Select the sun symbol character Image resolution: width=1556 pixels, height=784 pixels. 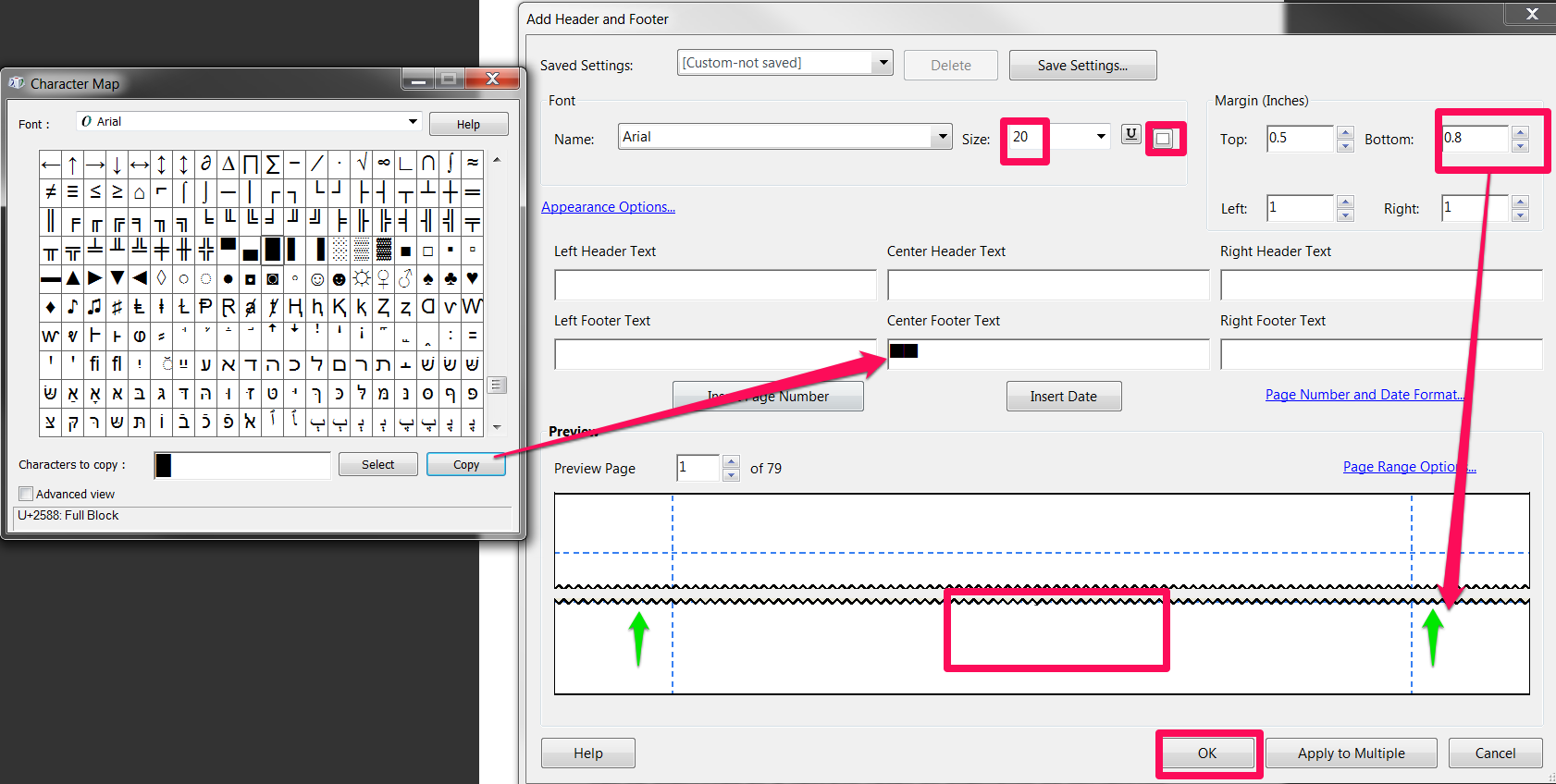pos(362,278)
